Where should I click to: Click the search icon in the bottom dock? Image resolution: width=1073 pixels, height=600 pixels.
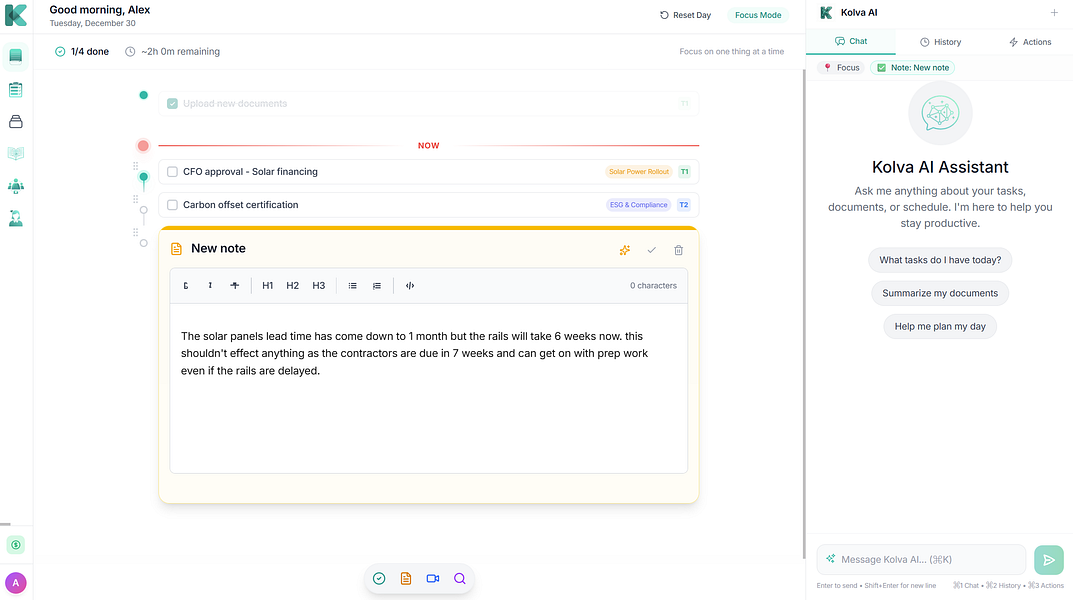click(460, 579)
